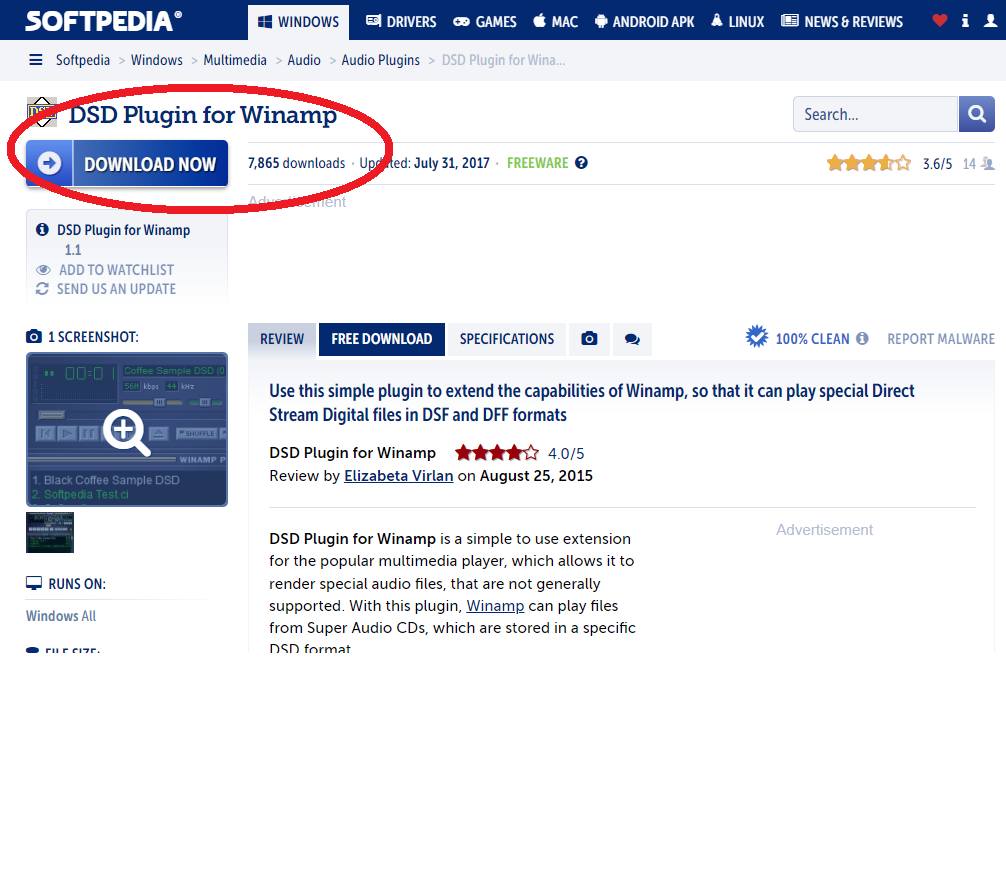Screen dimensions: 1006x877
Task: Open the user account icon
Action: tap(991, 21)
